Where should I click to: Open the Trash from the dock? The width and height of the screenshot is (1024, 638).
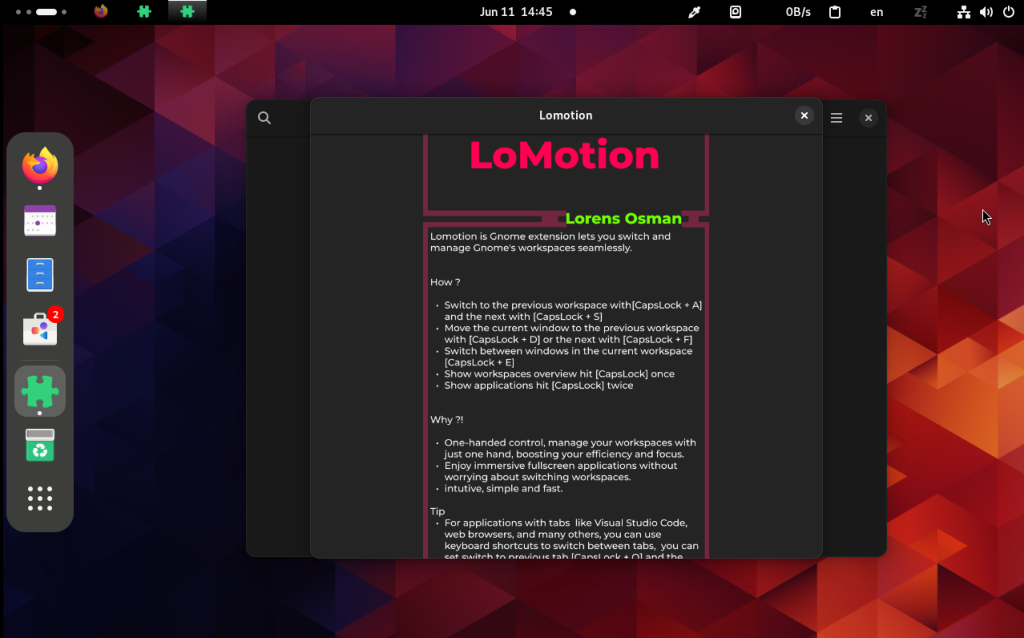tap(40, 445)
